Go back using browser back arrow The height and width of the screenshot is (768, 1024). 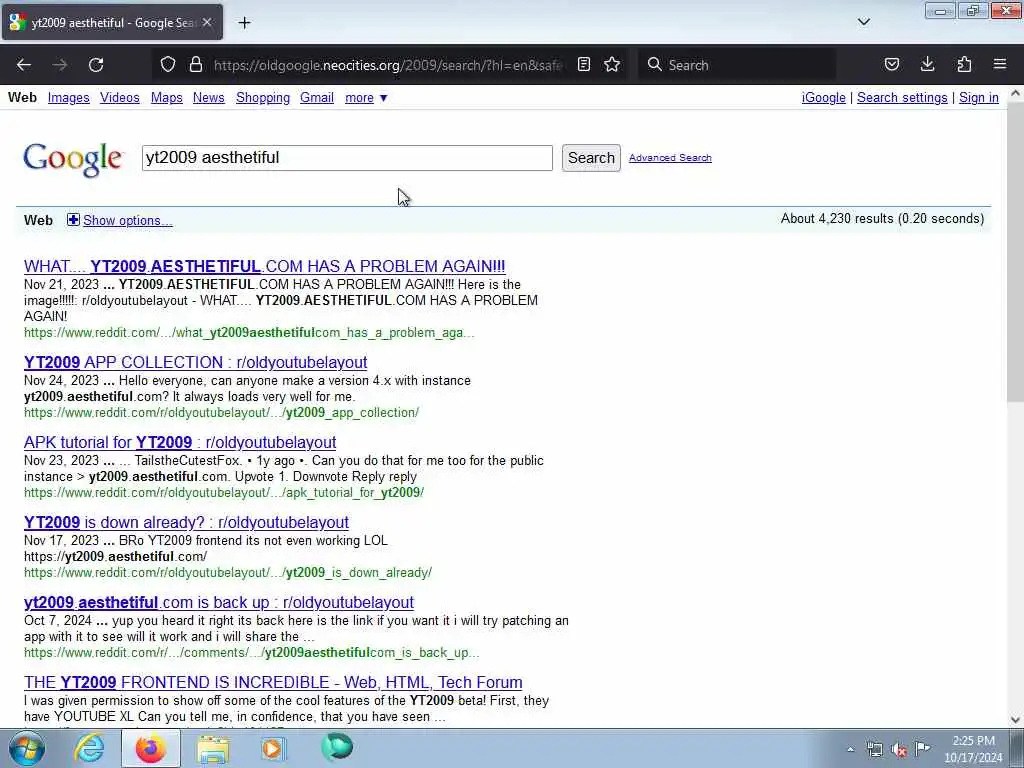(x=24, y=65)
